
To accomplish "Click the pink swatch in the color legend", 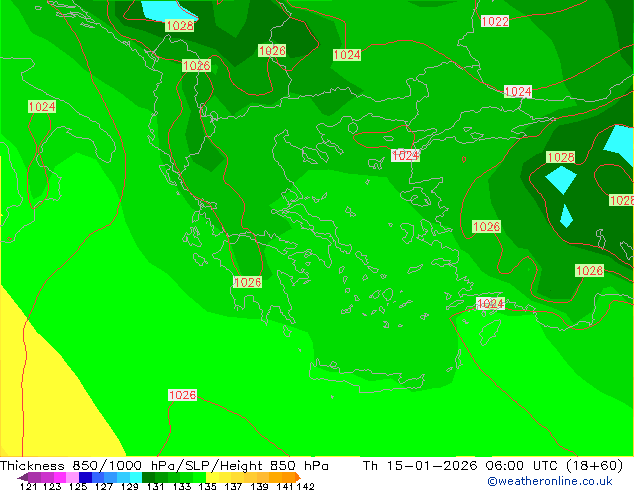I will tap(72, 477).
